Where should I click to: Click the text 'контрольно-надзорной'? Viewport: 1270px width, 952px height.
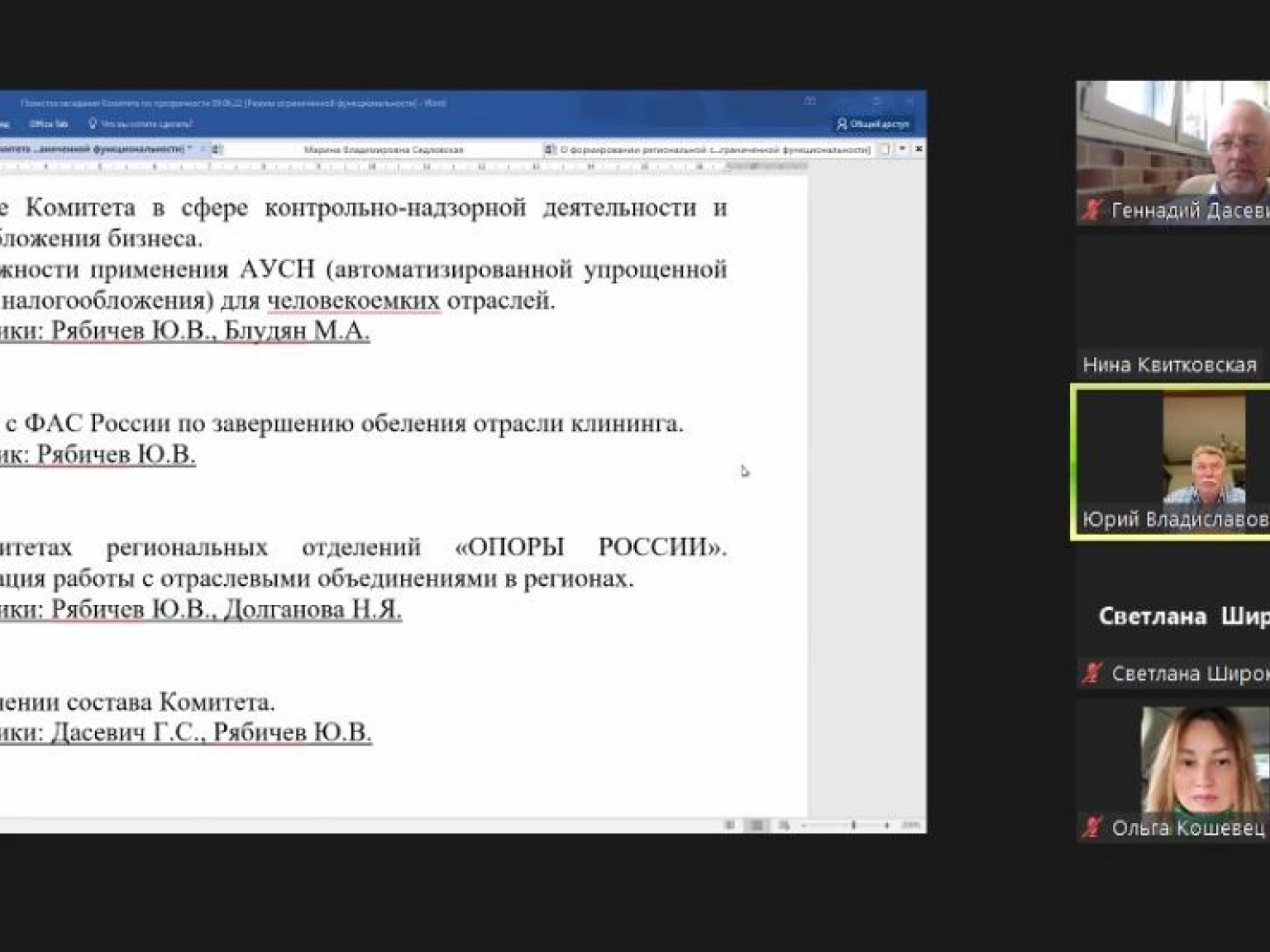pos(395,207)
